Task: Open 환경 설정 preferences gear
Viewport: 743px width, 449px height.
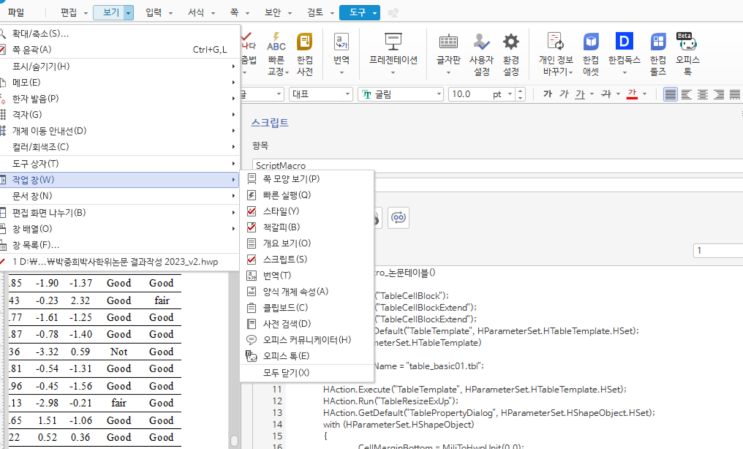Action: pyautogui.click(x=511, y=53)
